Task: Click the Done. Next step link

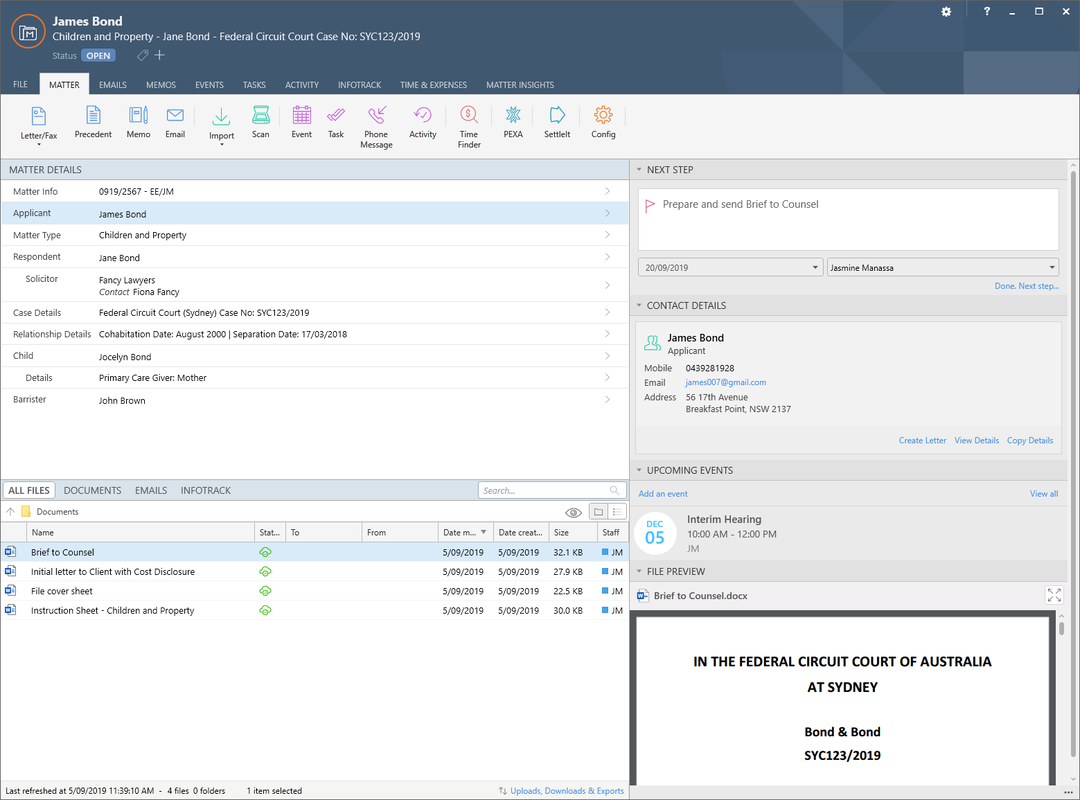Action: click(1027, 286)
